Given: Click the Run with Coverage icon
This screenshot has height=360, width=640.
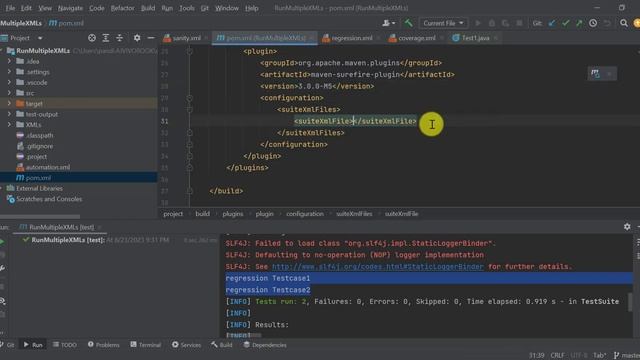Looking at the screenshot, I should point(505,23).
